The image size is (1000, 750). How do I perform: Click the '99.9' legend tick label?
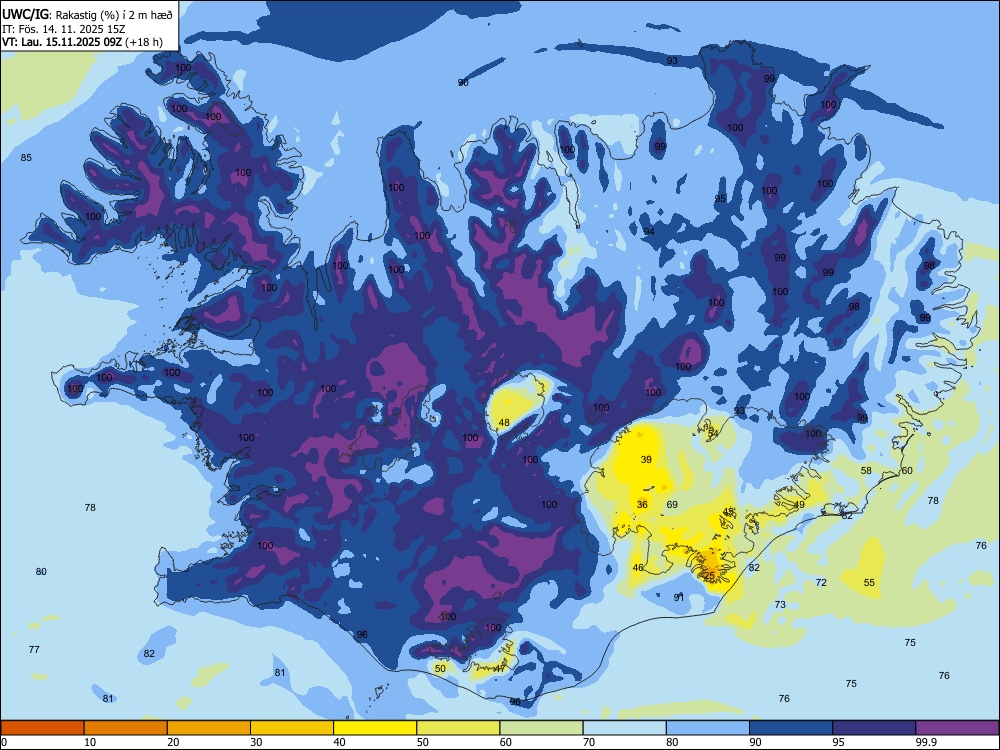pyautogui.click(x=926, y=742)
